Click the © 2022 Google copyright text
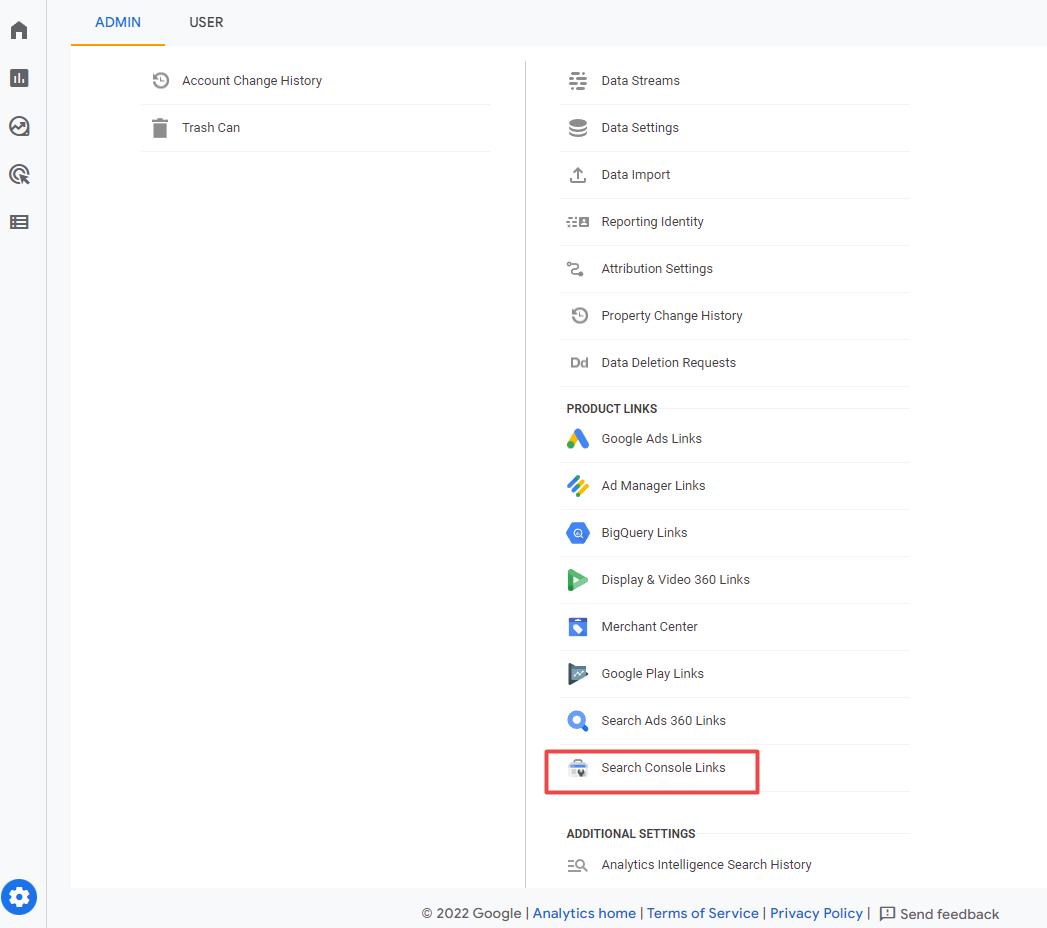Image resolution: width=1047 pixels, height=928 pixels. (471, 913)
